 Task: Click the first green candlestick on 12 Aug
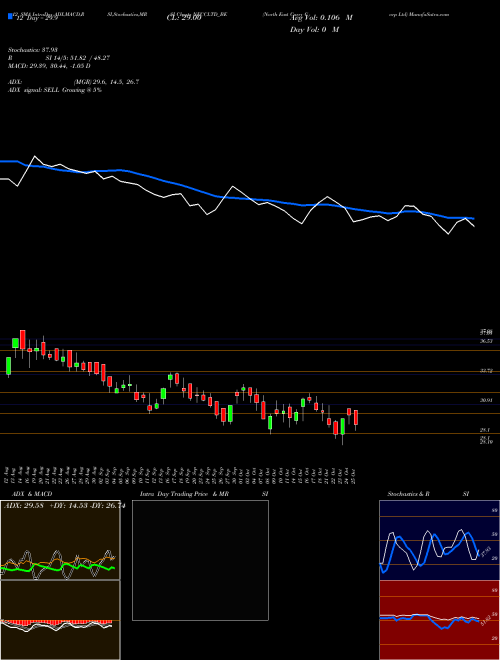coord(8,366)
